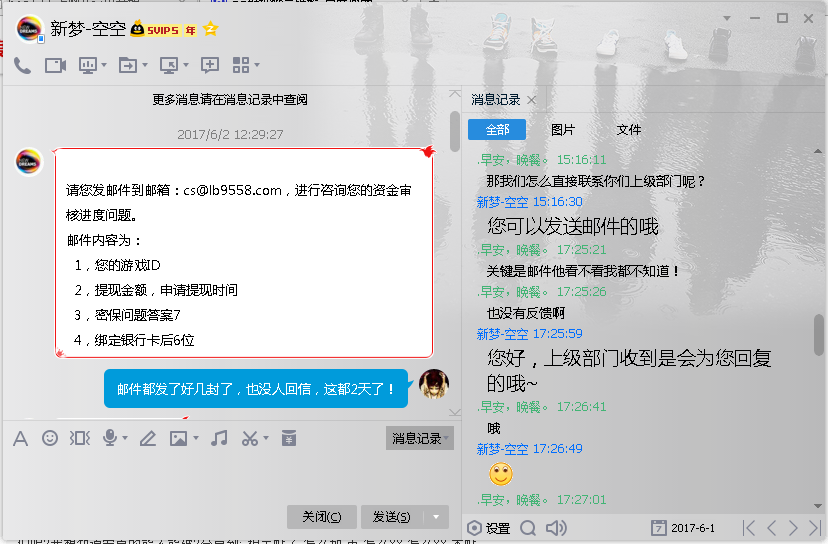Click the 更多消息请在消息记录中查阅 link
Viewport: 828px width, 544px height.
(x=230, y=99)
